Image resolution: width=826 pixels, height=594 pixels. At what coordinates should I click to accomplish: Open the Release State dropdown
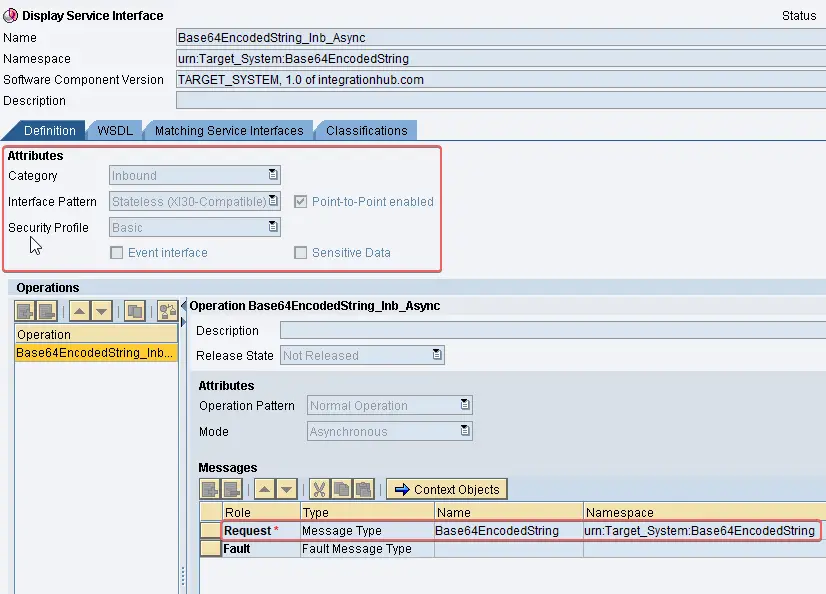(437, 354)
